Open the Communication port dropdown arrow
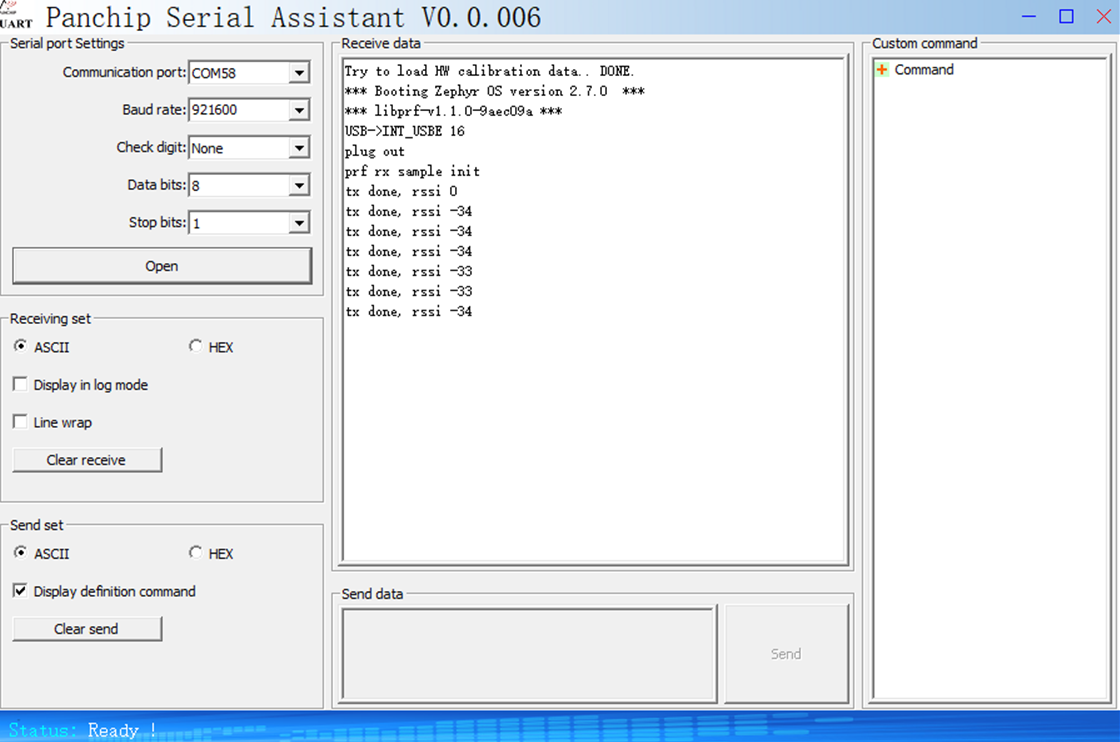Image resolution: width=1120 pixels, height=742 pixels. (299, 73)
